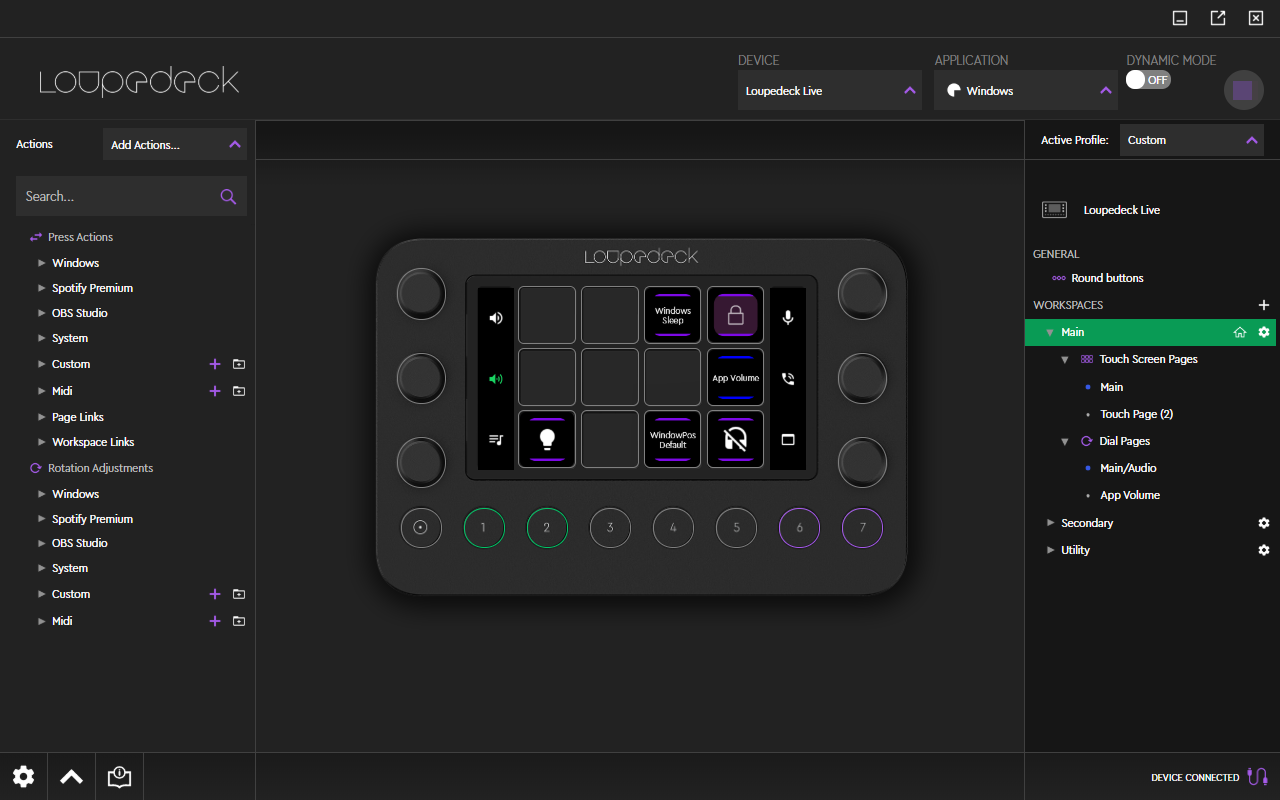
Task: Click round button 4 on device
Action: pos(673,527)
